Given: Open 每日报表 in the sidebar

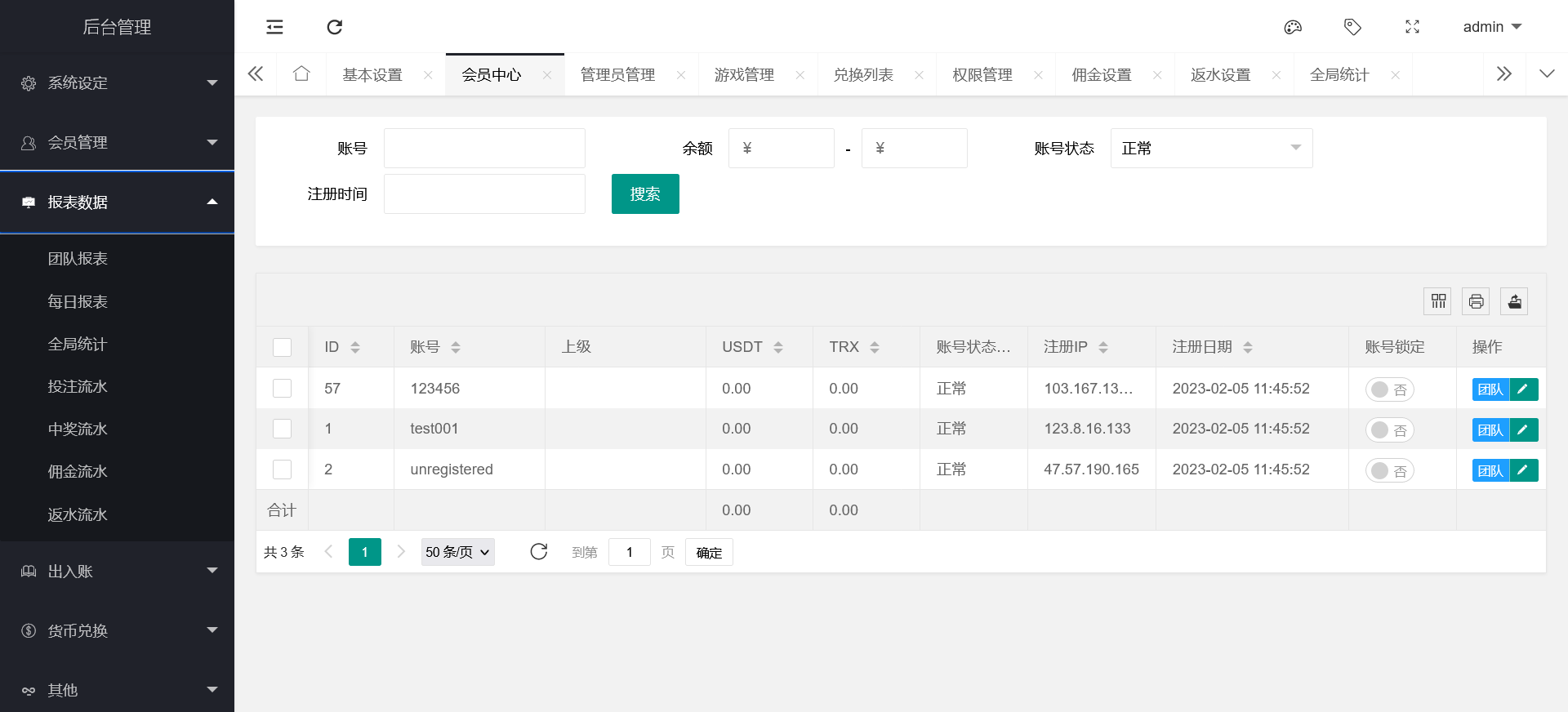Looking at the screenshot, I should tap(78, 301).
